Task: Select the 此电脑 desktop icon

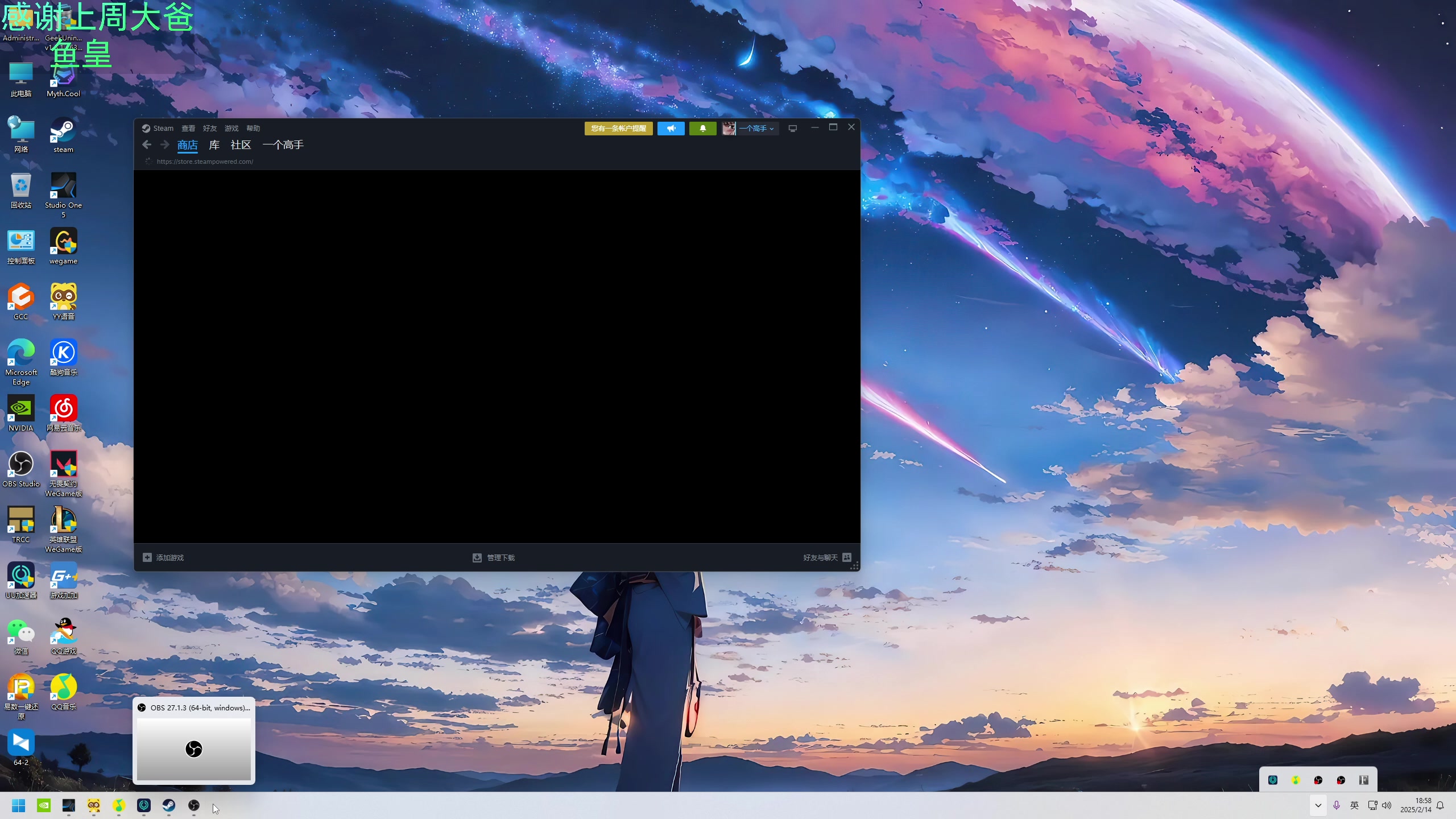Action: click(21, 80)
